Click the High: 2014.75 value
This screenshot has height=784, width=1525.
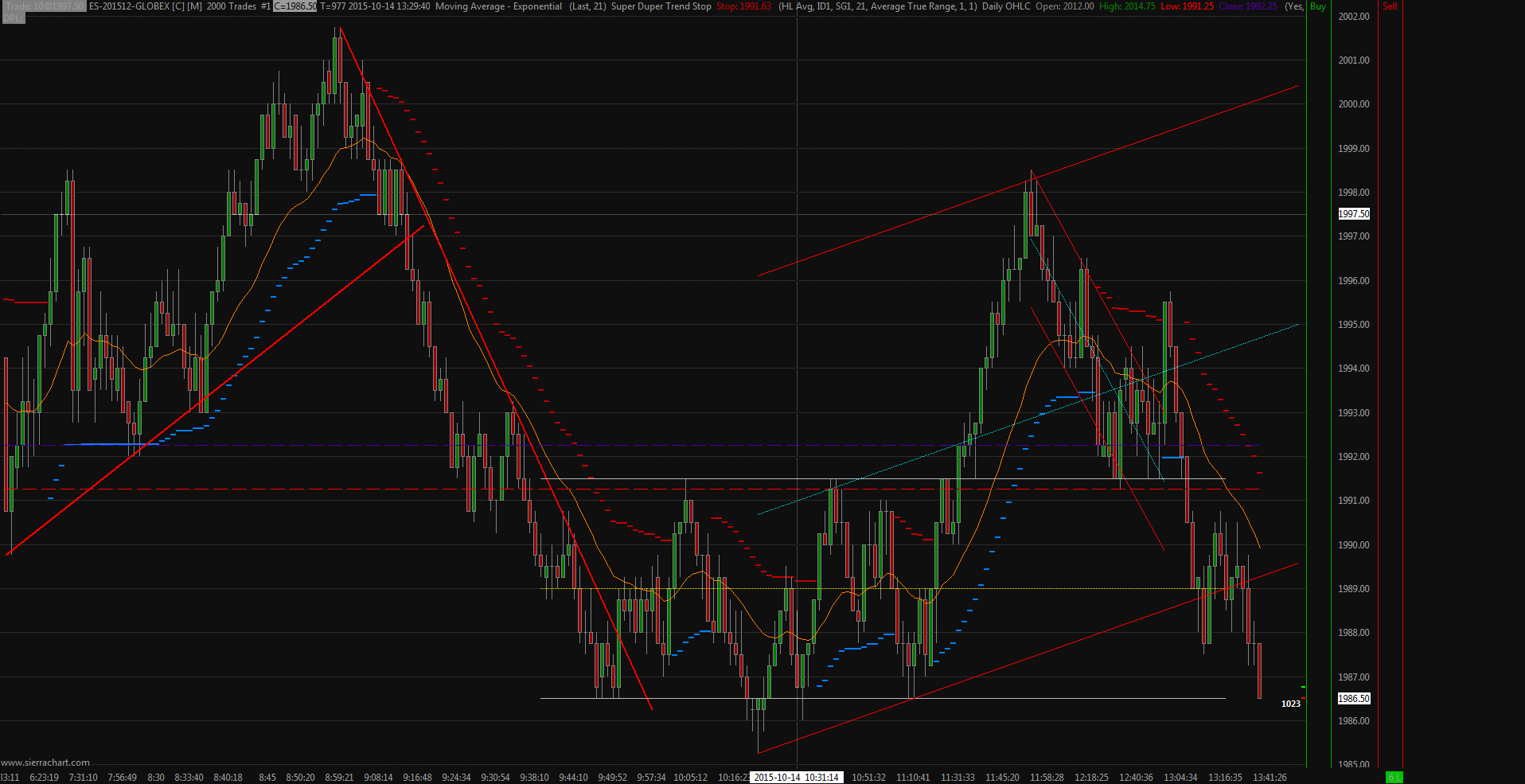pyautogui.click(x=1127, y=6)
